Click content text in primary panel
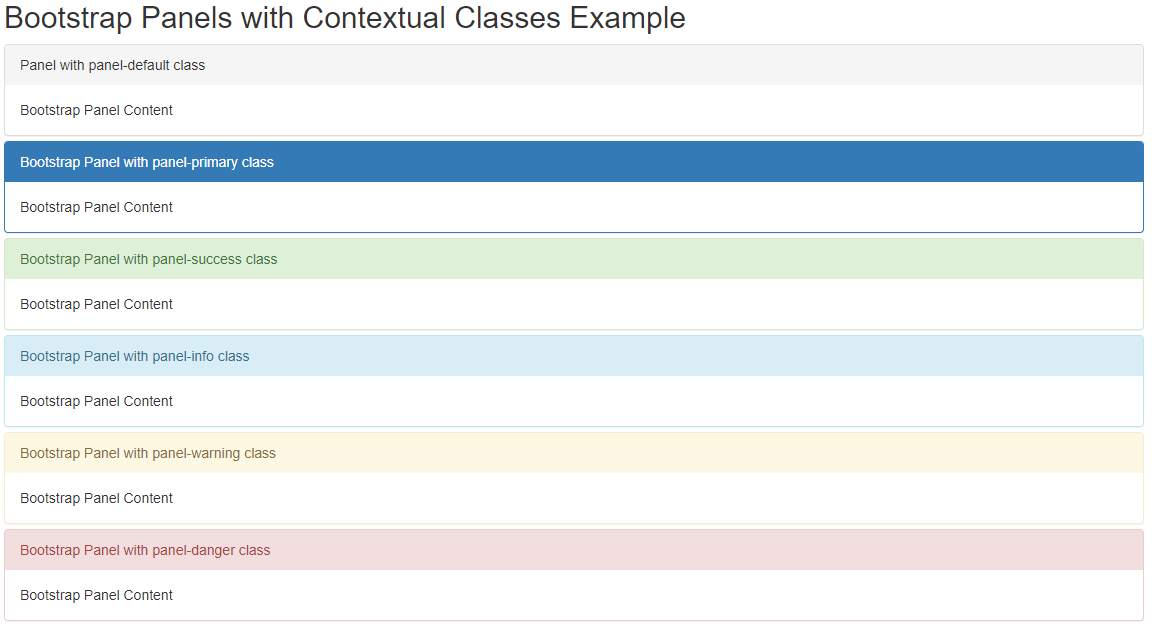Image resolution: width=1152 pixels, height=633 pixels. coord(96,207)
